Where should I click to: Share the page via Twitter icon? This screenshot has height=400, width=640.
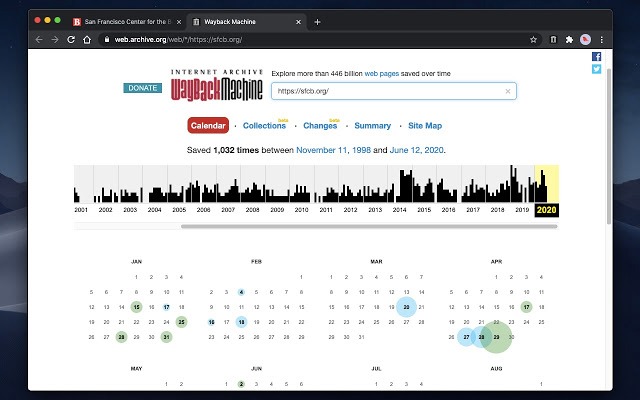coord(597,70)
